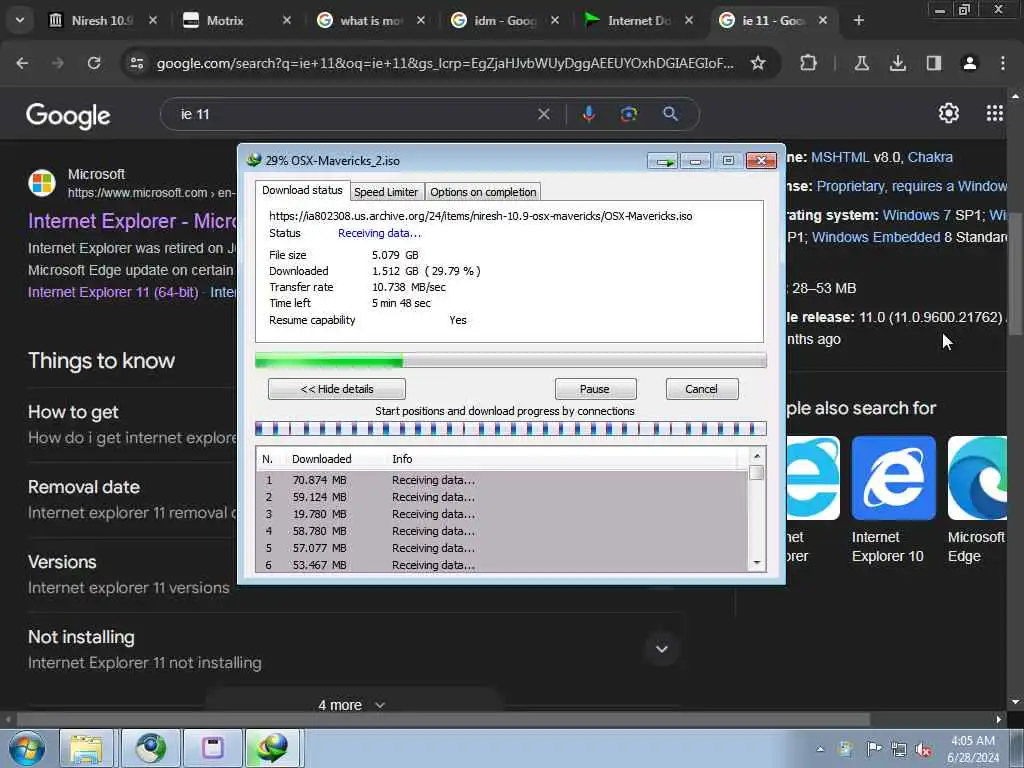The image size is (1024, 768).
Task: Search by image with Google Lens
Action: pyautogui.click(x=628, y=114)
